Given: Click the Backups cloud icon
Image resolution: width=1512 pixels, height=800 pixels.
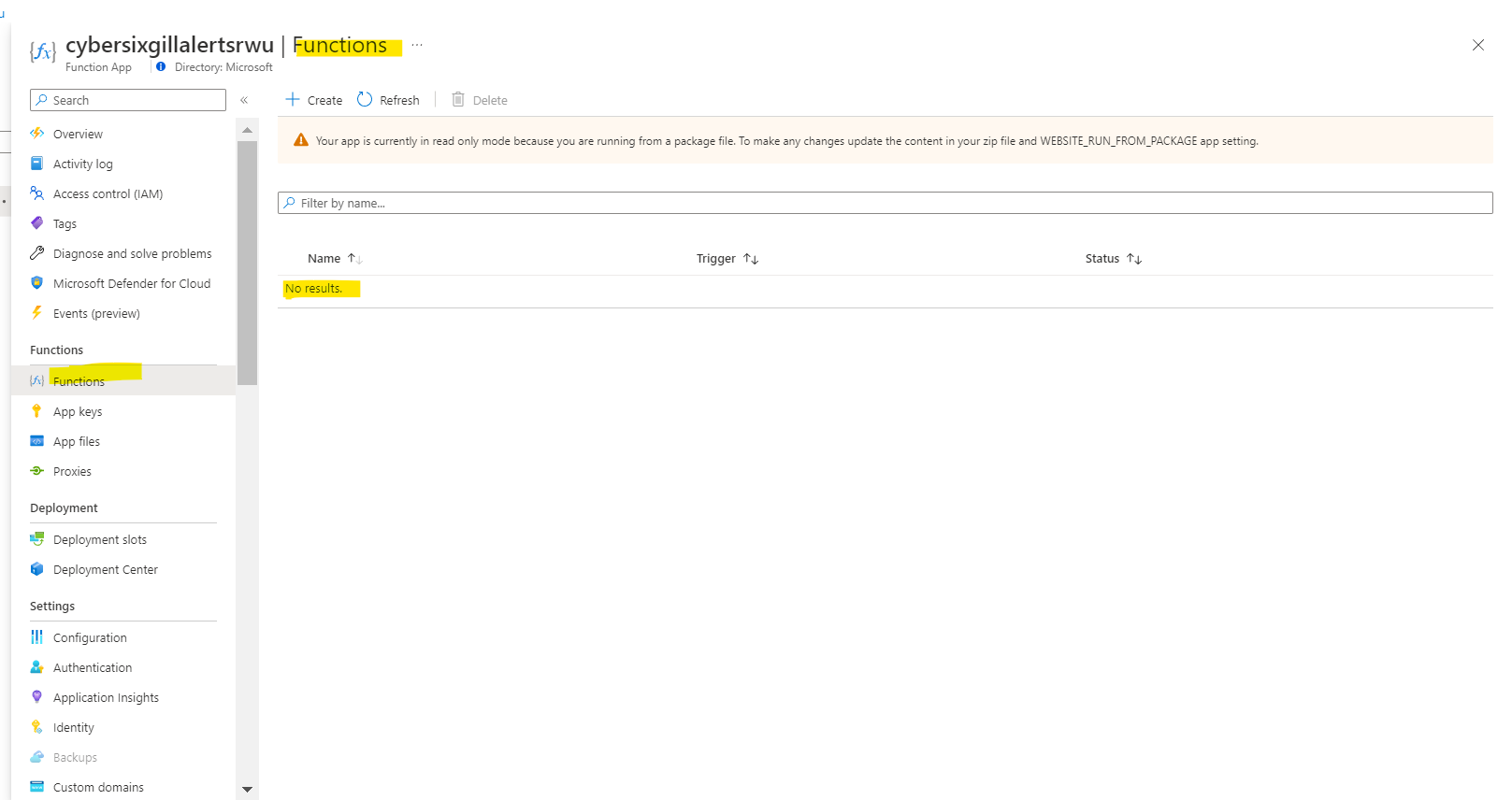Looking at the screenshot, I should 37,757.
